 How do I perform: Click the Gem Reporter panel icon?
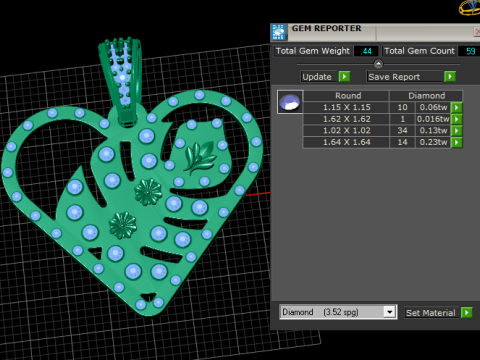278,32
